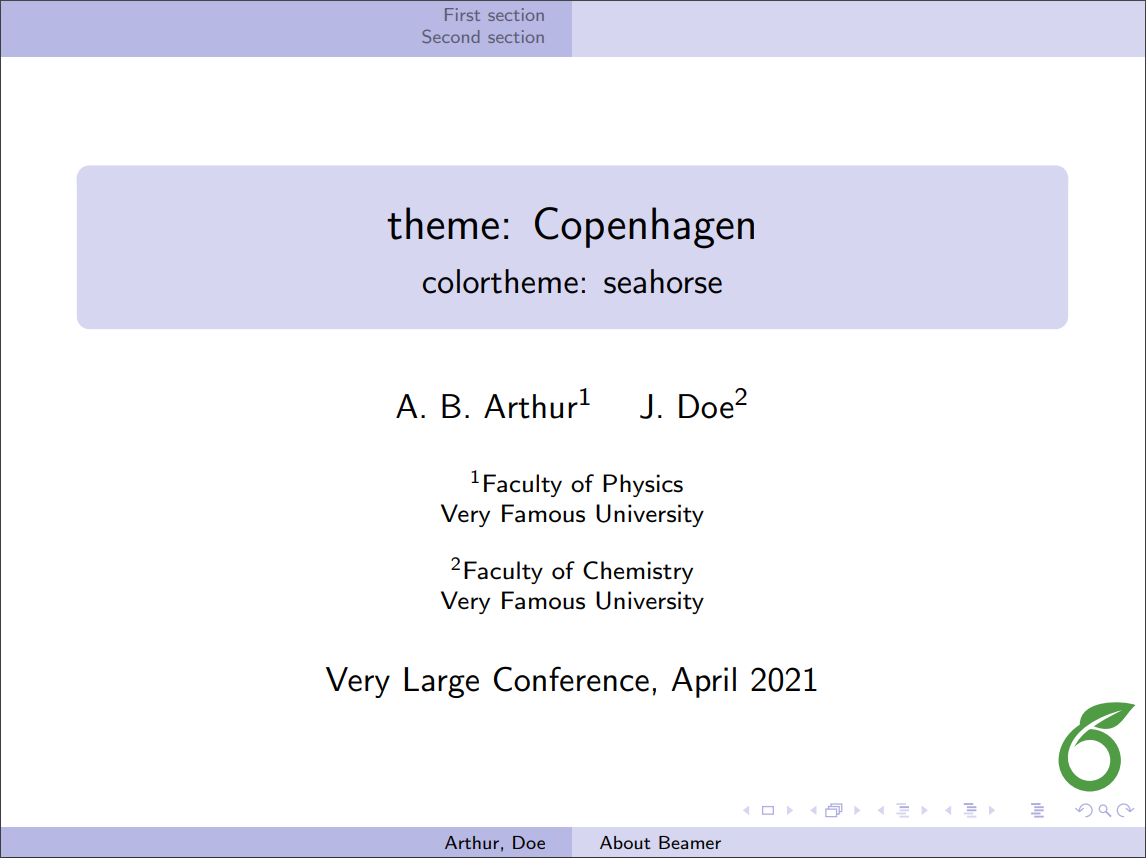Open the First section link

coord(494,15)
